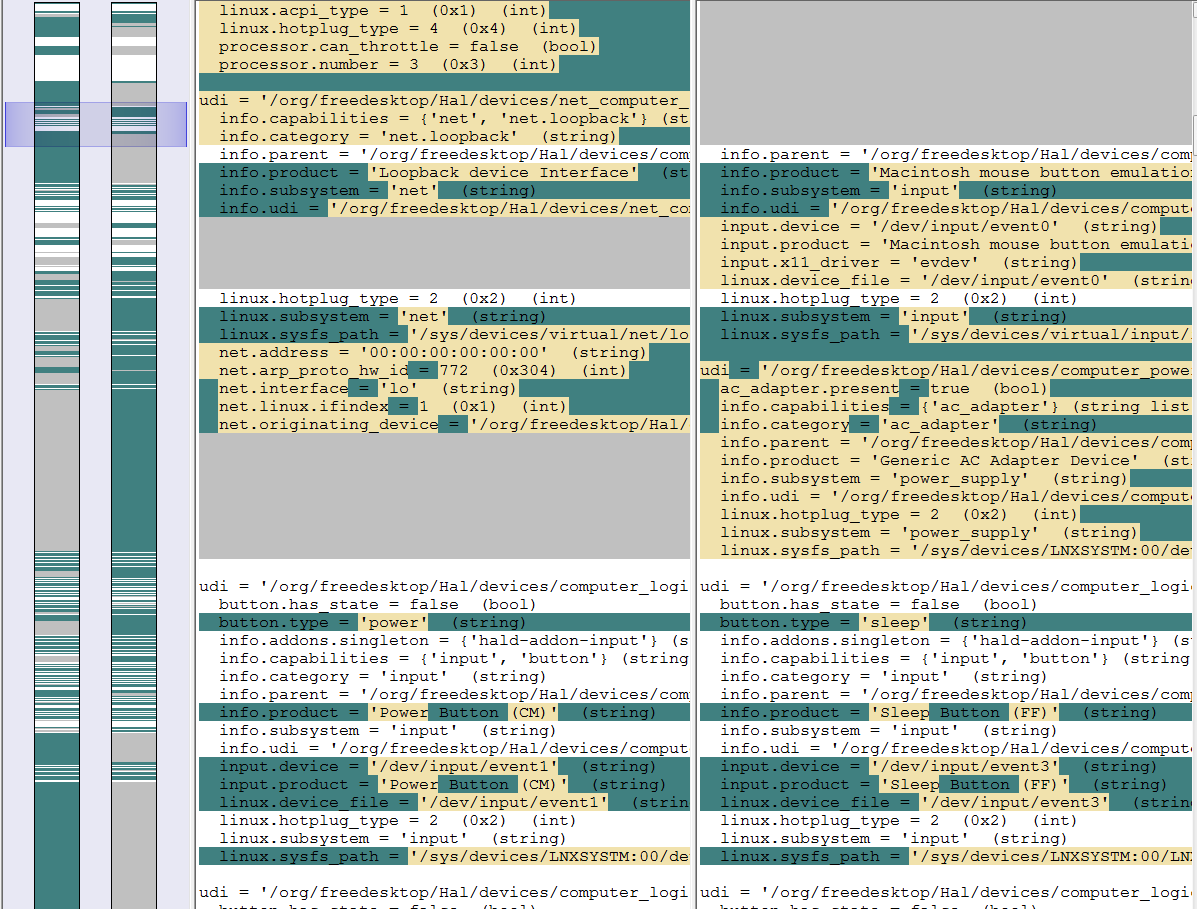
Task: Click the highlighted viewport indicator in overview
Action: (96, 124)
